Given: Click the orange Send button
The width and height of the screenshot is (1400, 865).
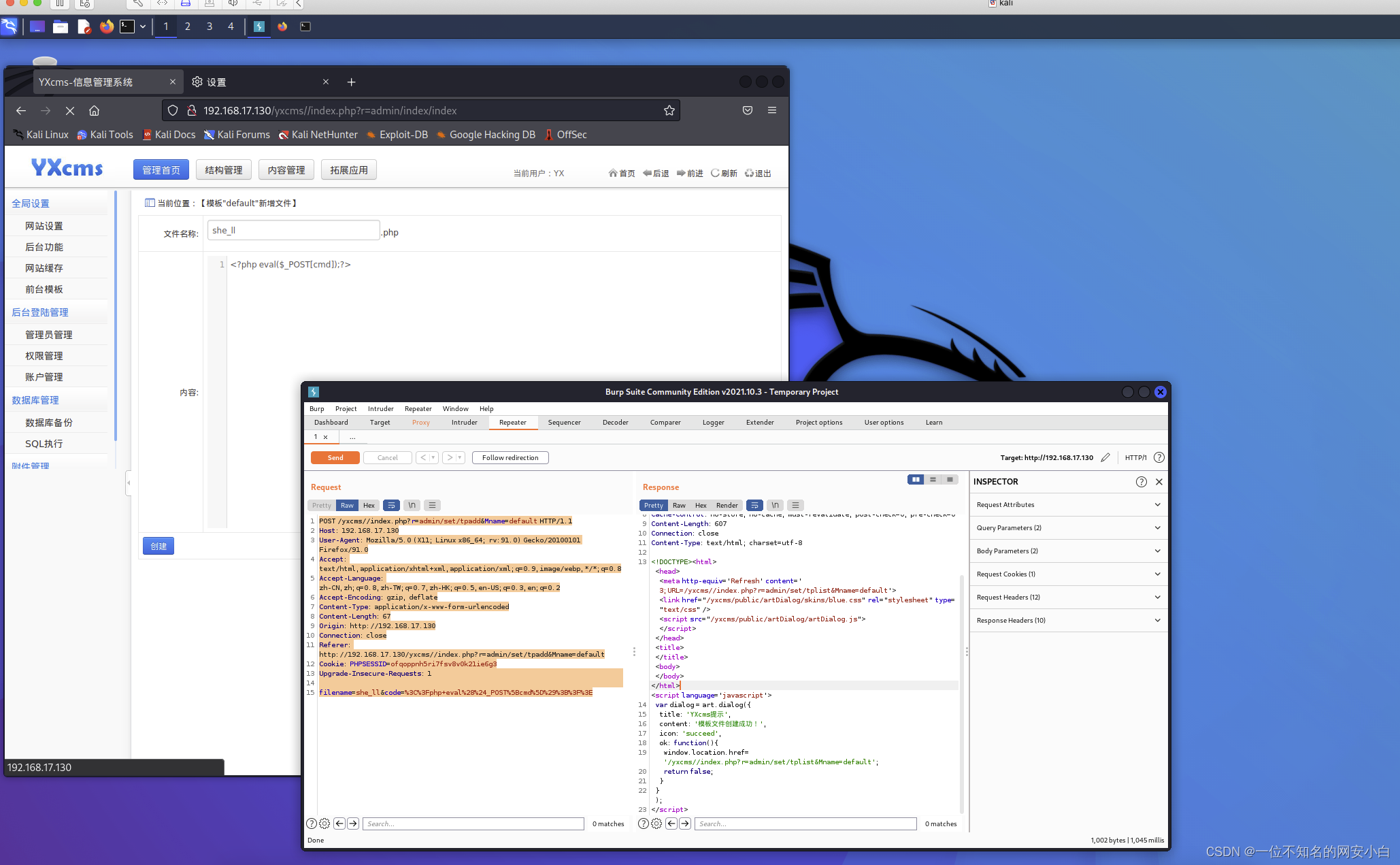Looking at the screenshot, I should [x=335, y=458].
